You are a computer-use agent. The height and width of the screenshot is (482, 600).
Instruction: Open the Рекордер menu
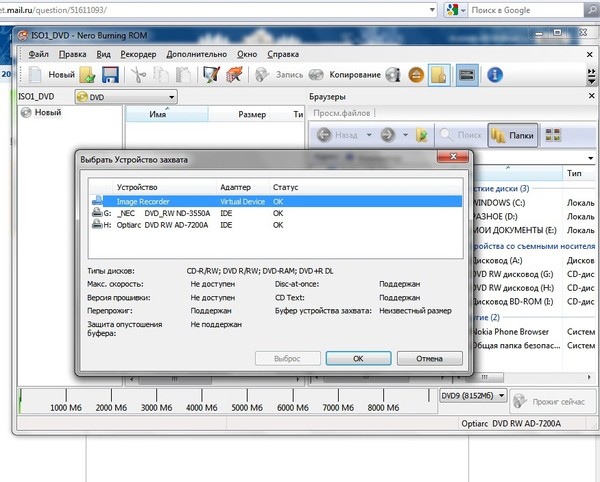(138, 54)
